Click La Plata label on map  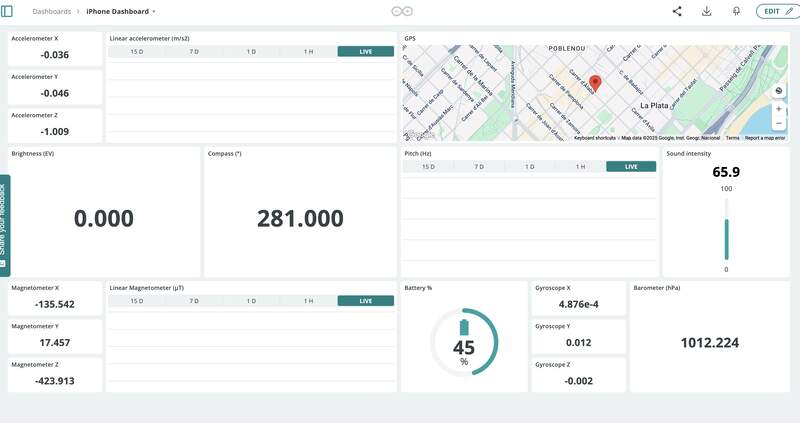654,106
